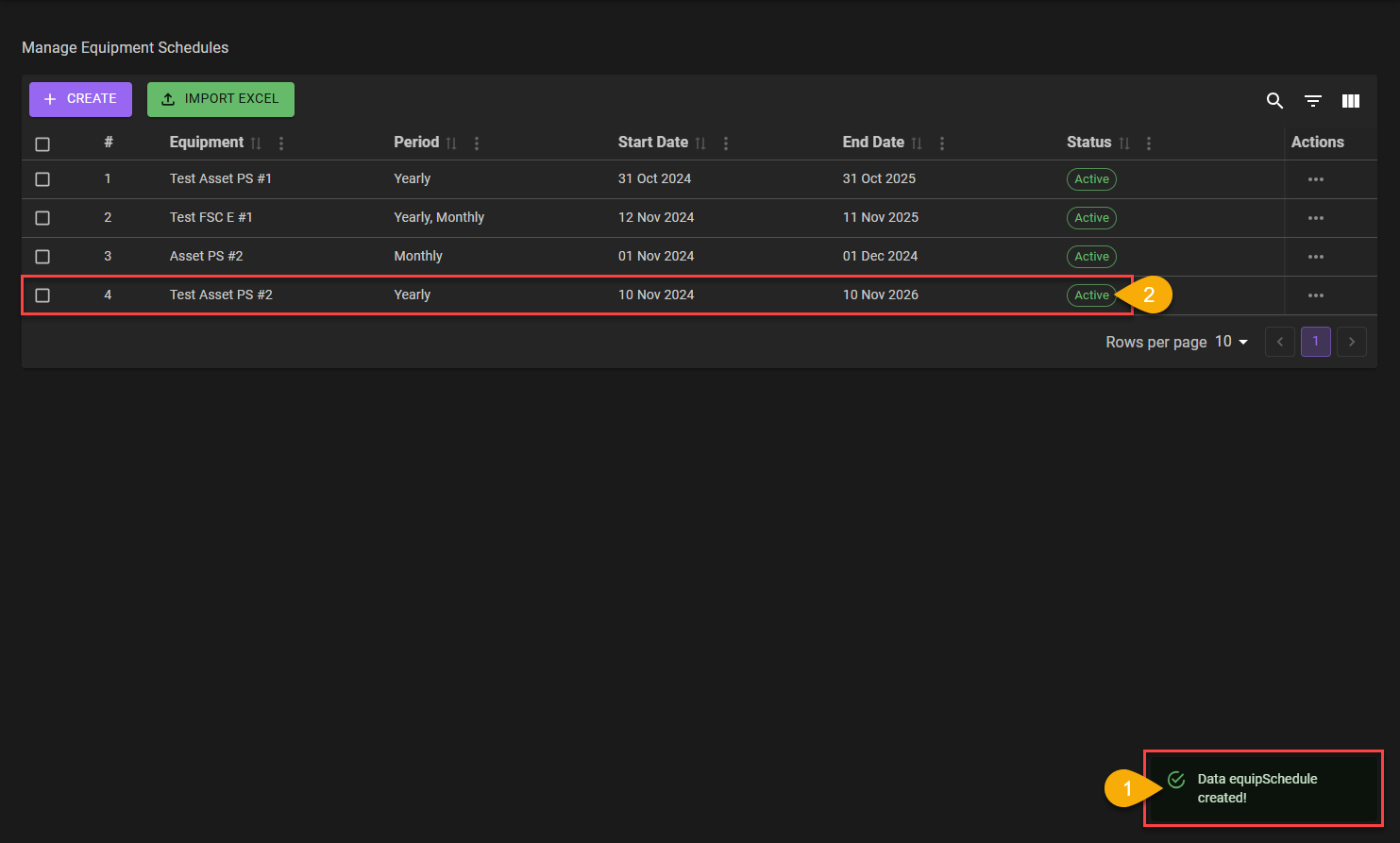Go to the next page arrow
Image resolution: width=1400 pixels, height=843 pixels.
point(1352,342)
